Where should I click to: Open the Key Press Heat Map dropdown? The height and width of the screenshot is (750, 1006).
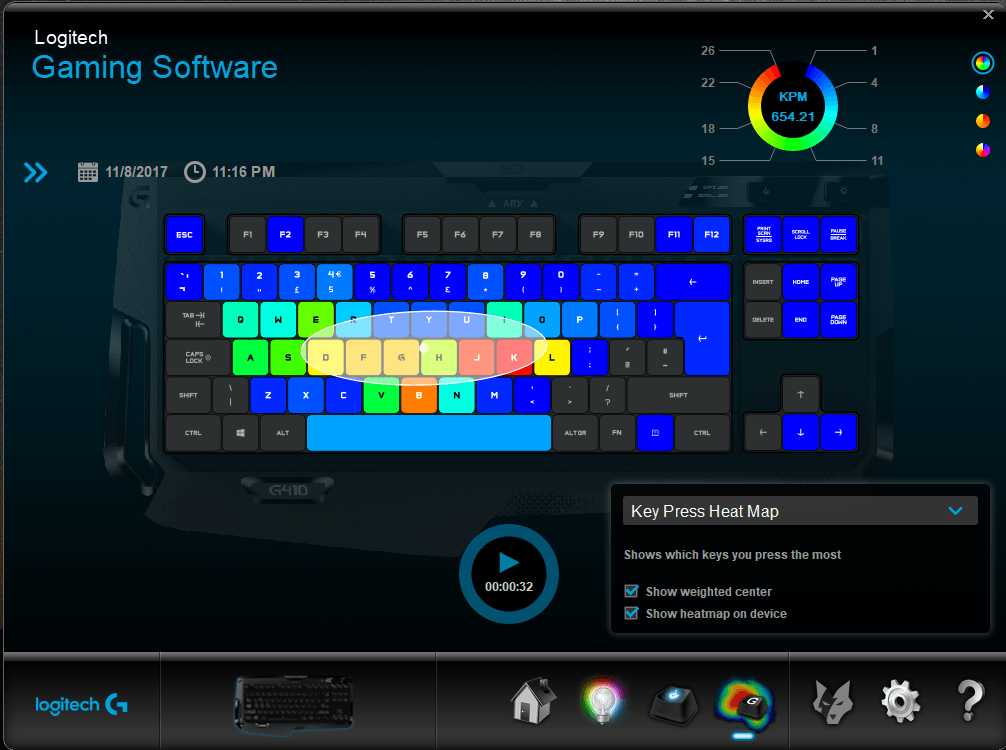(x=795, y=511)
